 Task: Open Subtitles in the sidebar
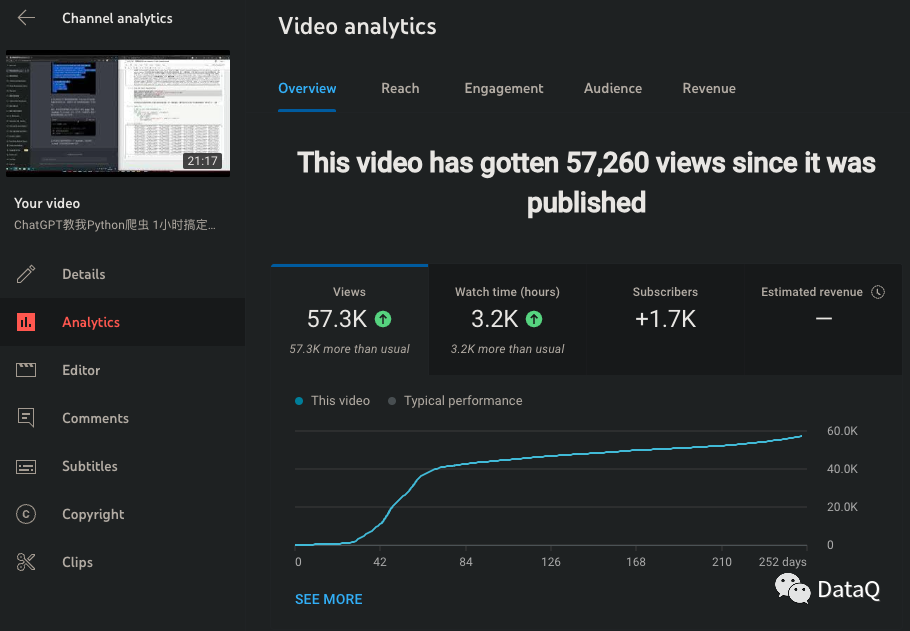click(x=90, y=466)
